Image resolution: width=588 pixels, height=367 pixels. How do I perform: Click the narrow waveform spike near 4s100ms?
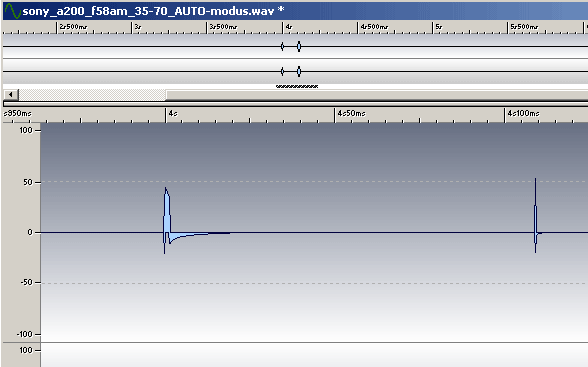click(x=536, y=216)
